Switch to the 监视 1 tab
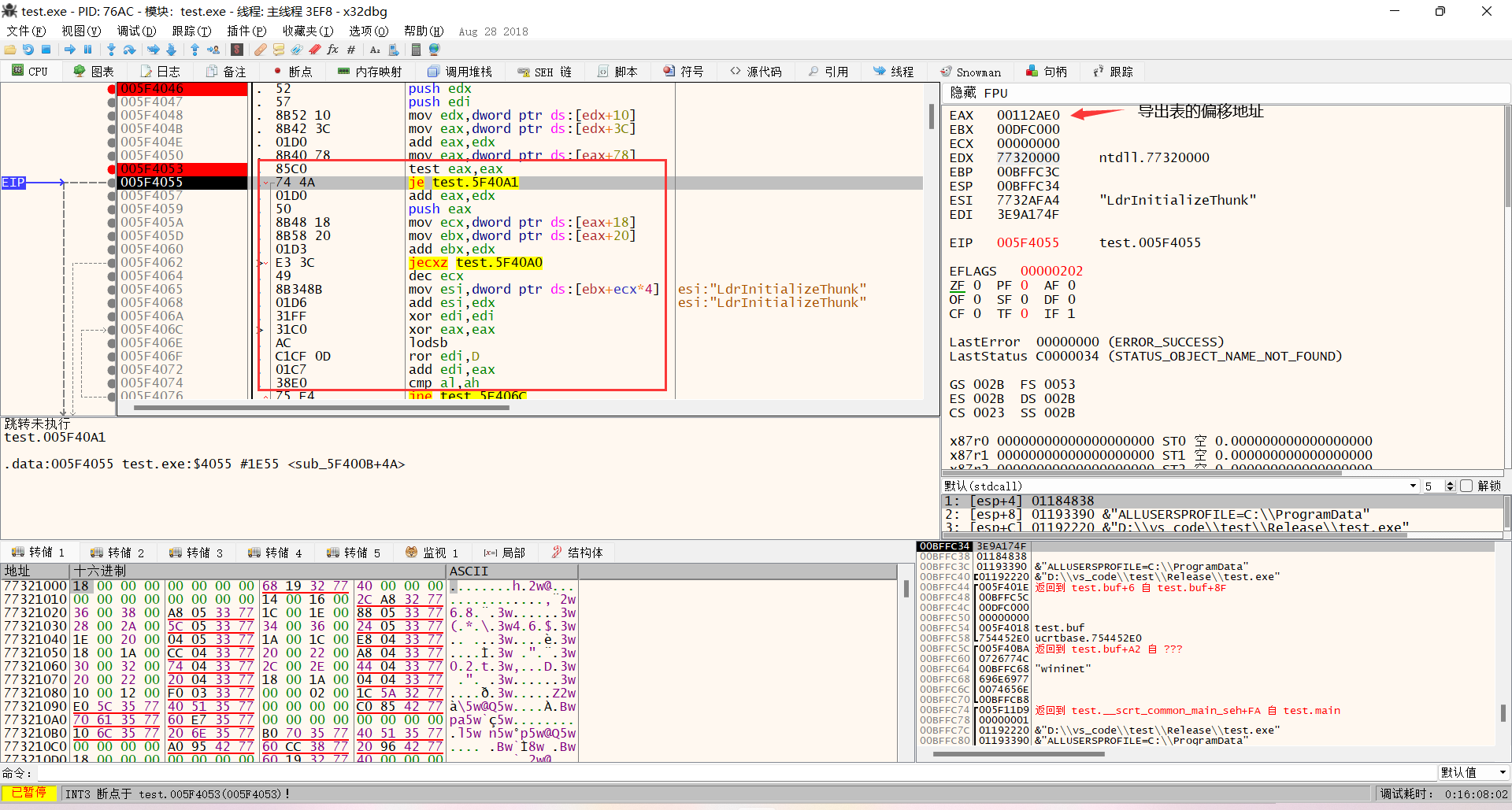The image size is (1512, 810). tap(432, 553)
